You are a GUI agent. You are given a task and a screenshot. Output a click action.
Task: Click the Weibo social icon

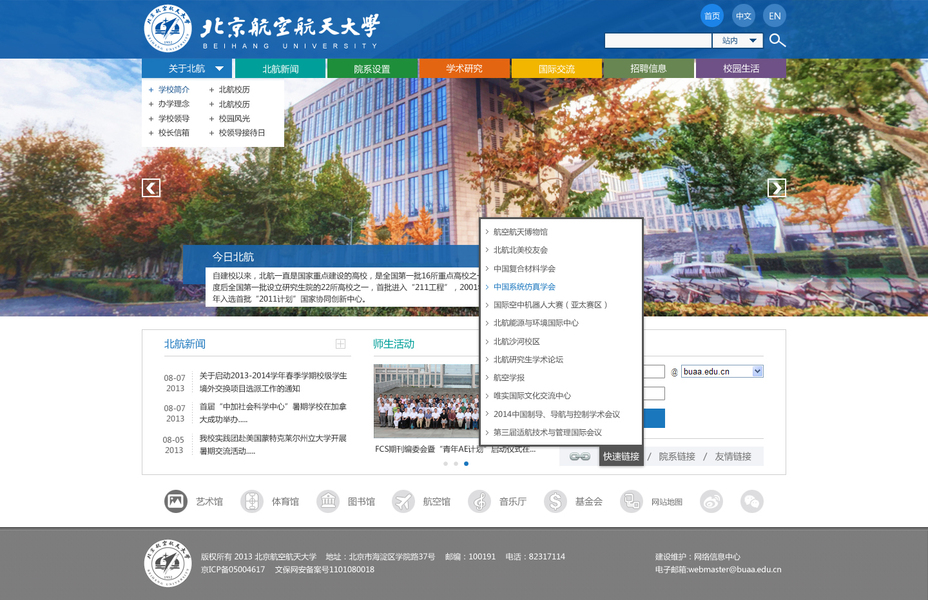711,502
